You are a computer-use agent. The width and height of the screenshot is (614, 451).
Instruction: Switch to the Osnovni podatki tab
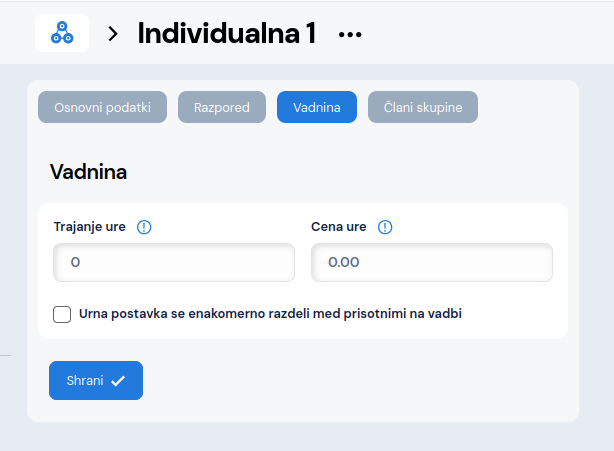pyautogui.click(x=102, y=107)
